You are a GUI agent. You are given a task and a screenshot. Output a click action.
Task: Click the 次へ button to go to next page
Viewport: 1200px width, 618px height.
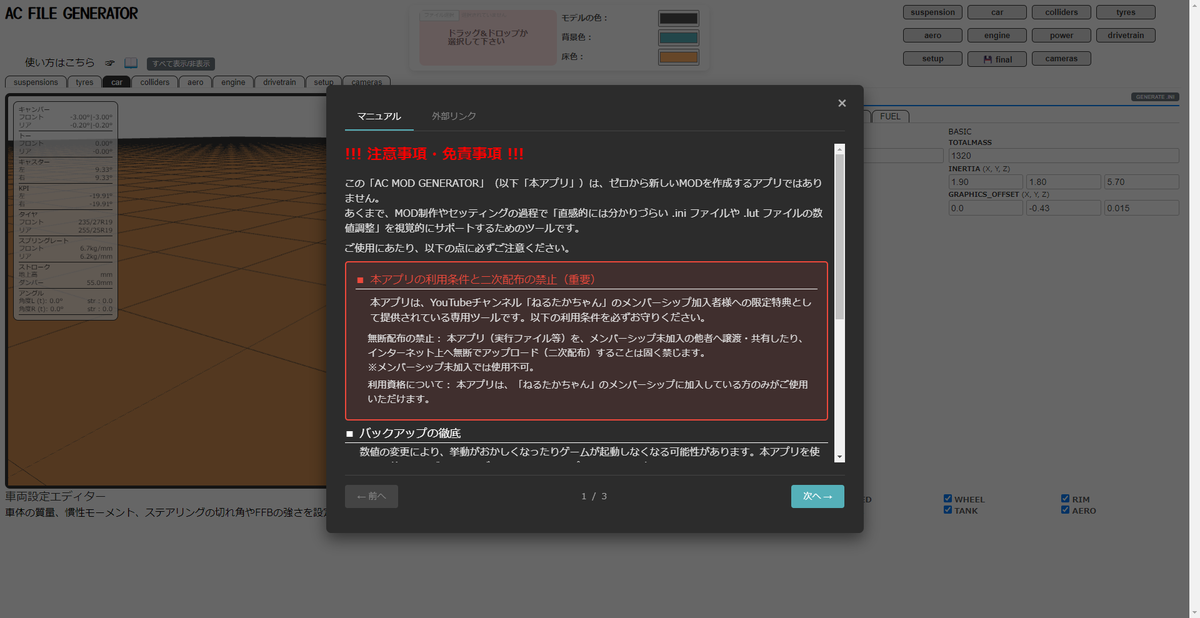pyautogui.click(x=817, y=495)
